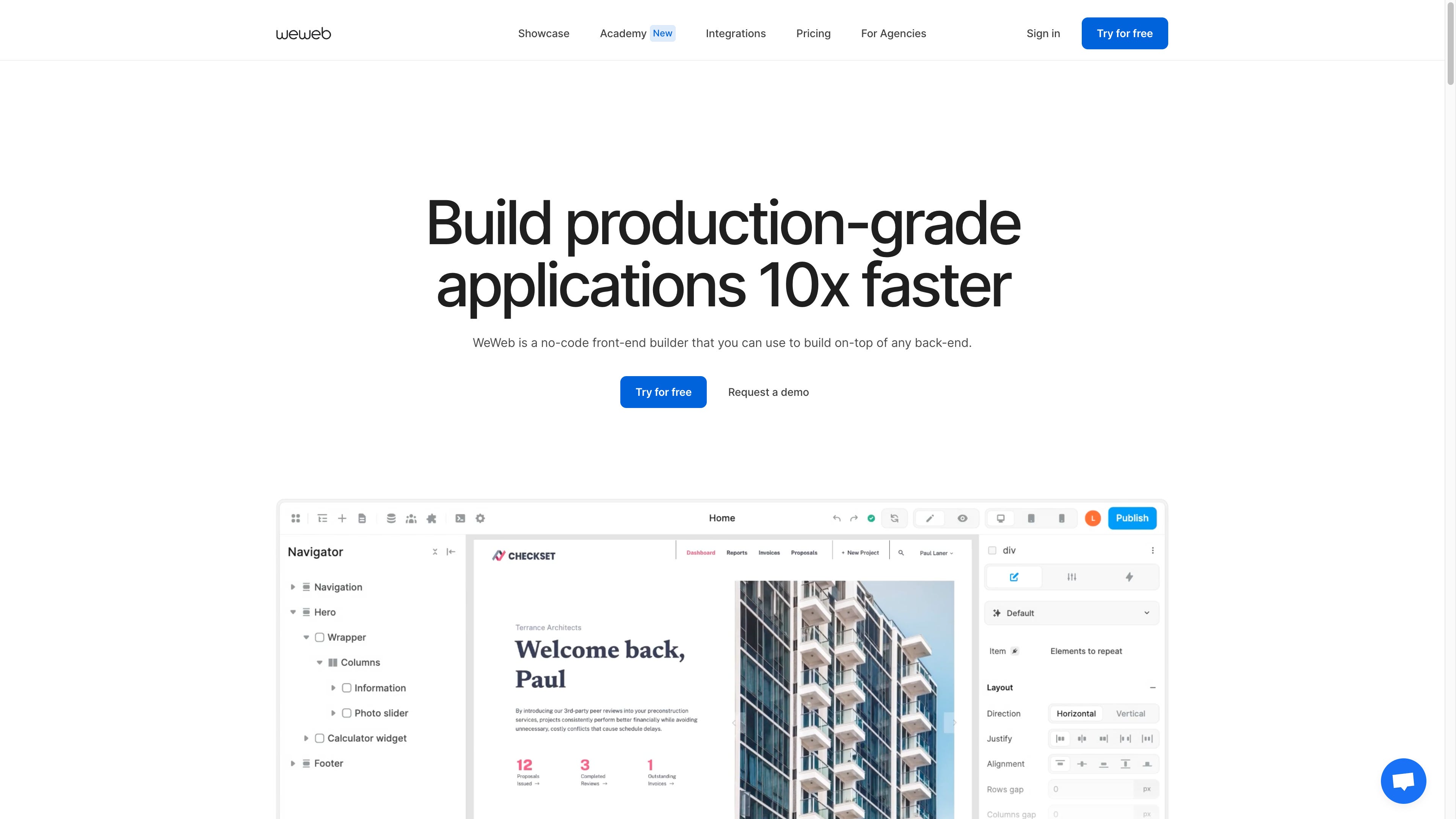Collapse the Hero tree item

tap(293, 612)
